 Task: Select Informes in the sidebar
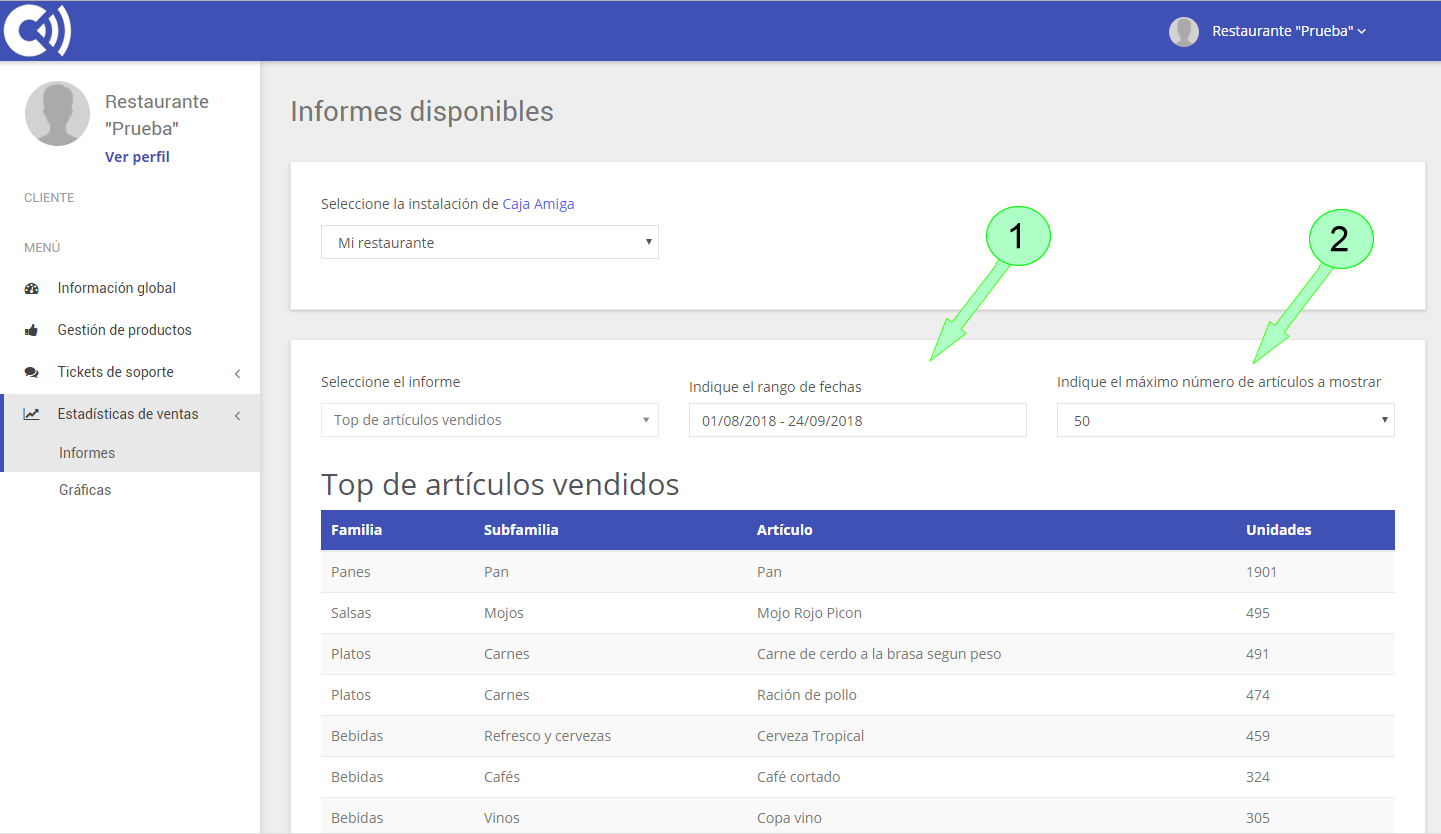(87, 452)
